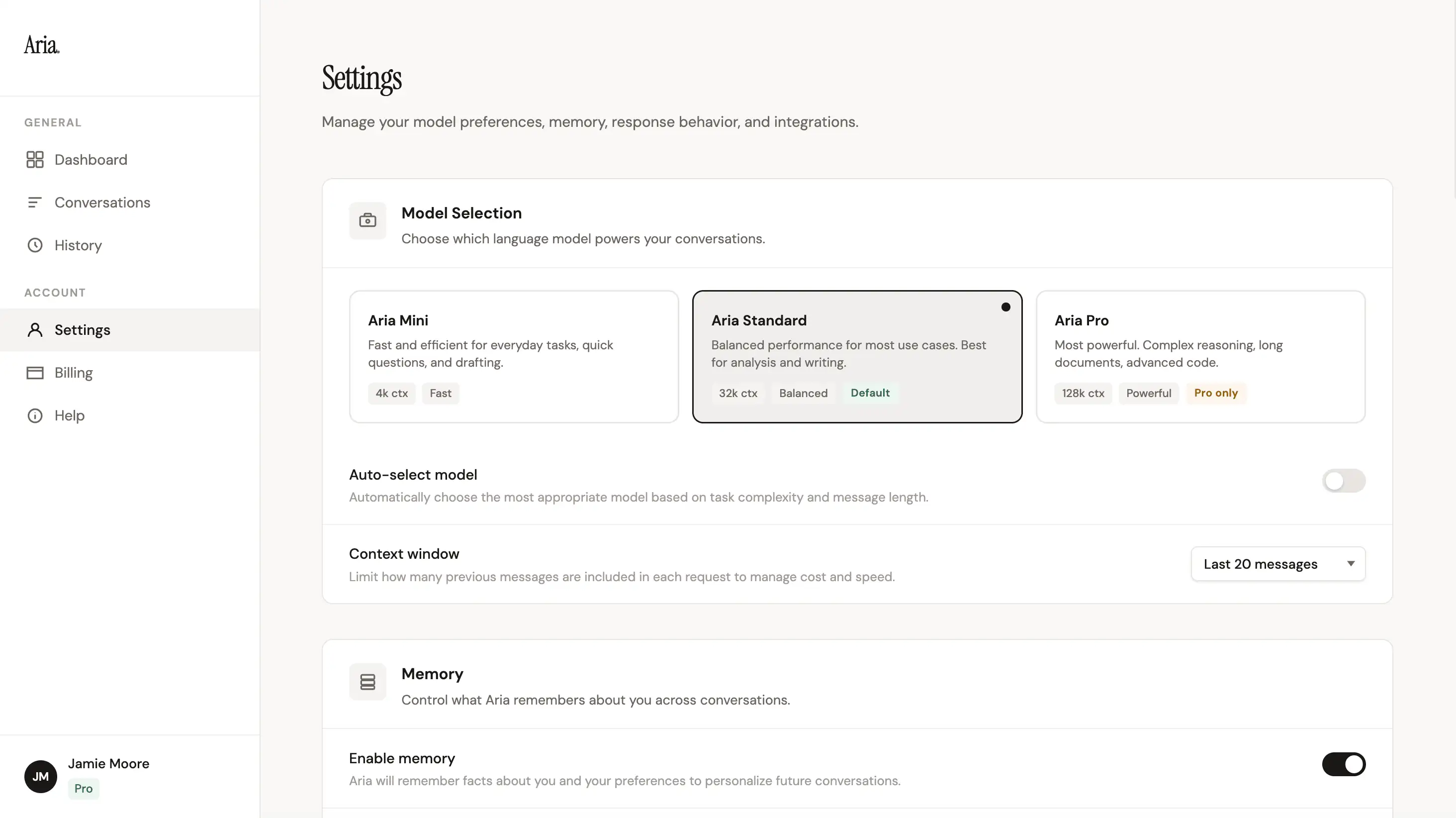Click the 'Settings' page title

click(362, 79)
